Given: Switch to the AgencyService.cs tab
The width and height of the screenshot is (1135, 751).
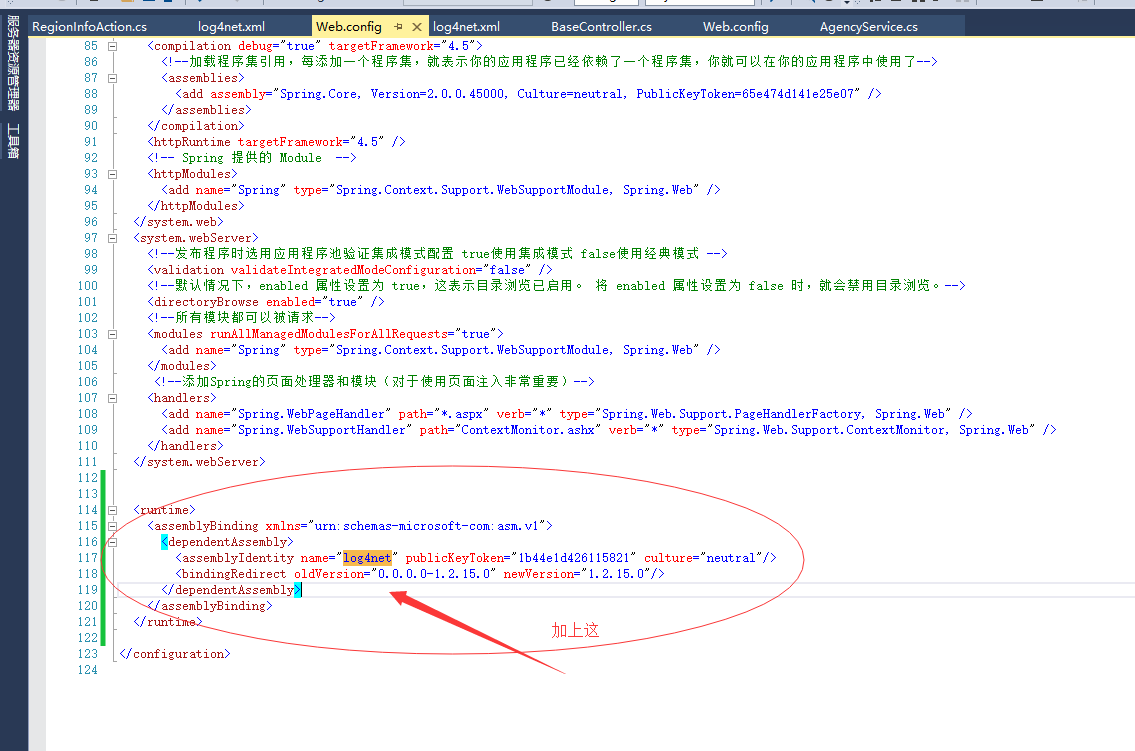Looking at the screenshot, I should 869,27.
